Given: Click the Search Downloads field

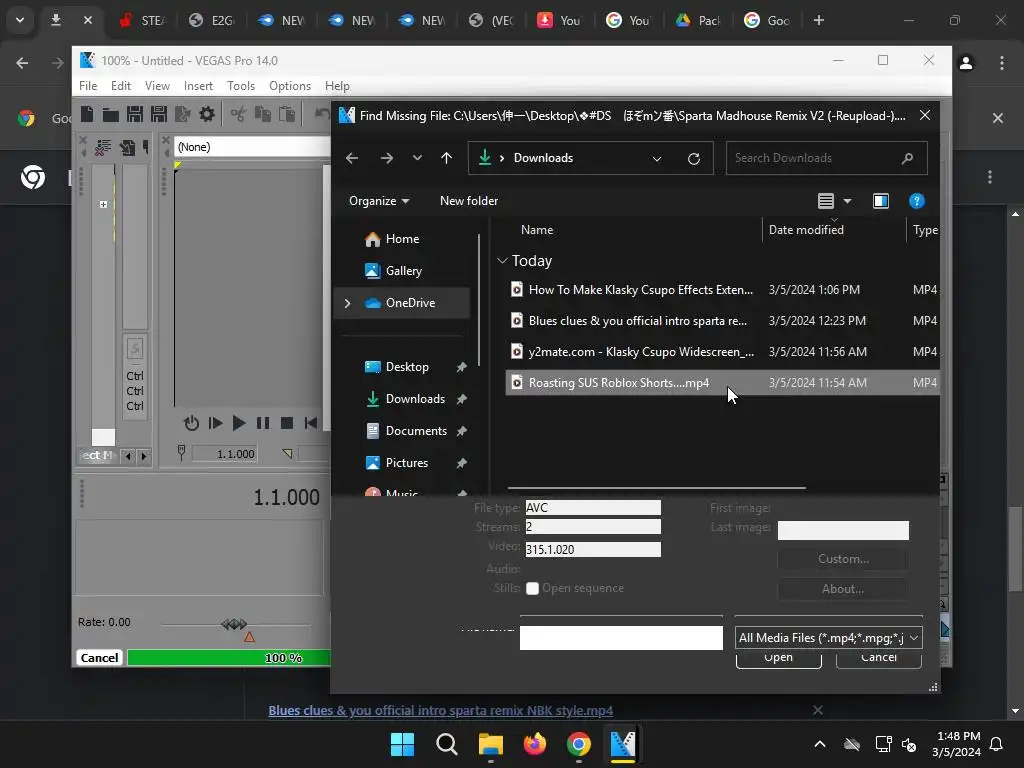Looking at the screenshot, I should coord(826,158).
